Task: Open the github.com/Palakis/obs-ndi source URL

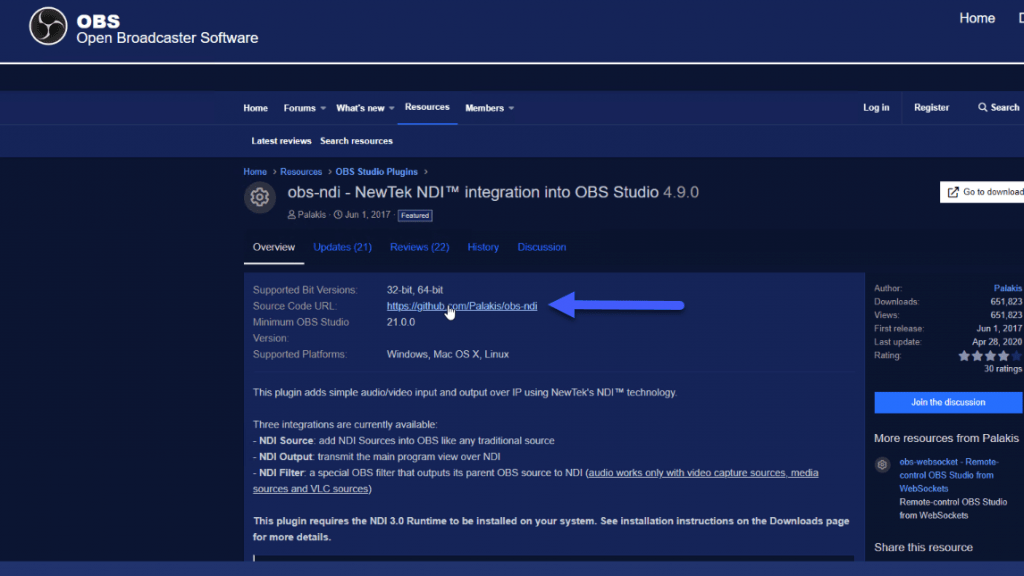Action: point(462,306)
